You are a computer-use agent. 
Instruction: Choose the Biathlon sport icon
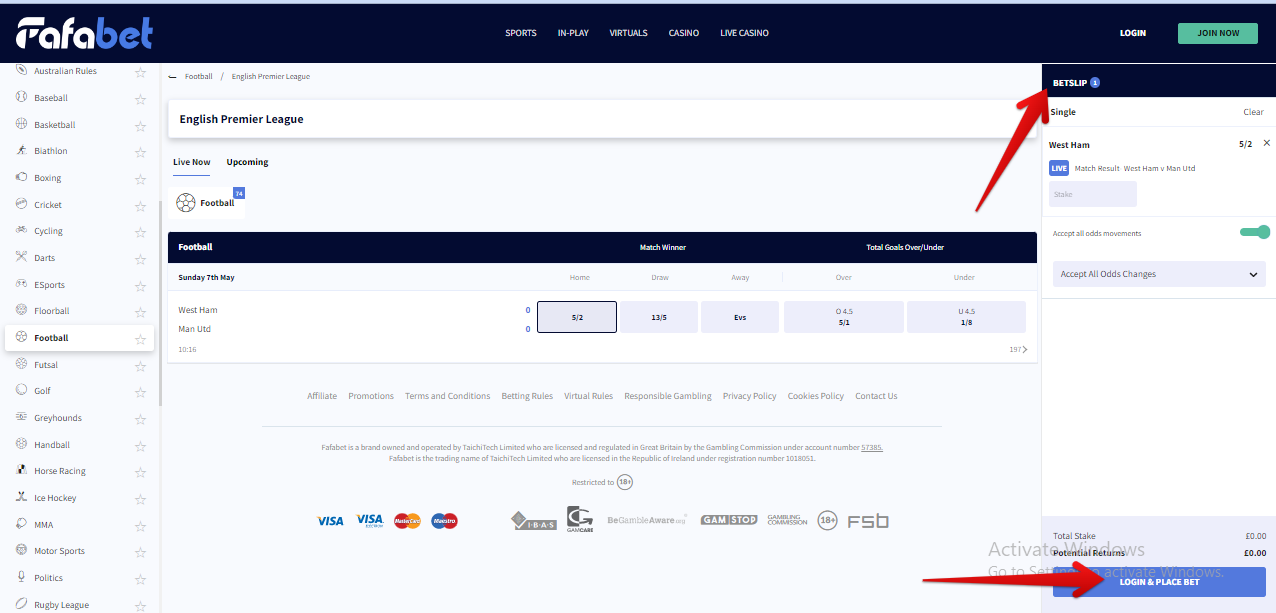[22, 151]
